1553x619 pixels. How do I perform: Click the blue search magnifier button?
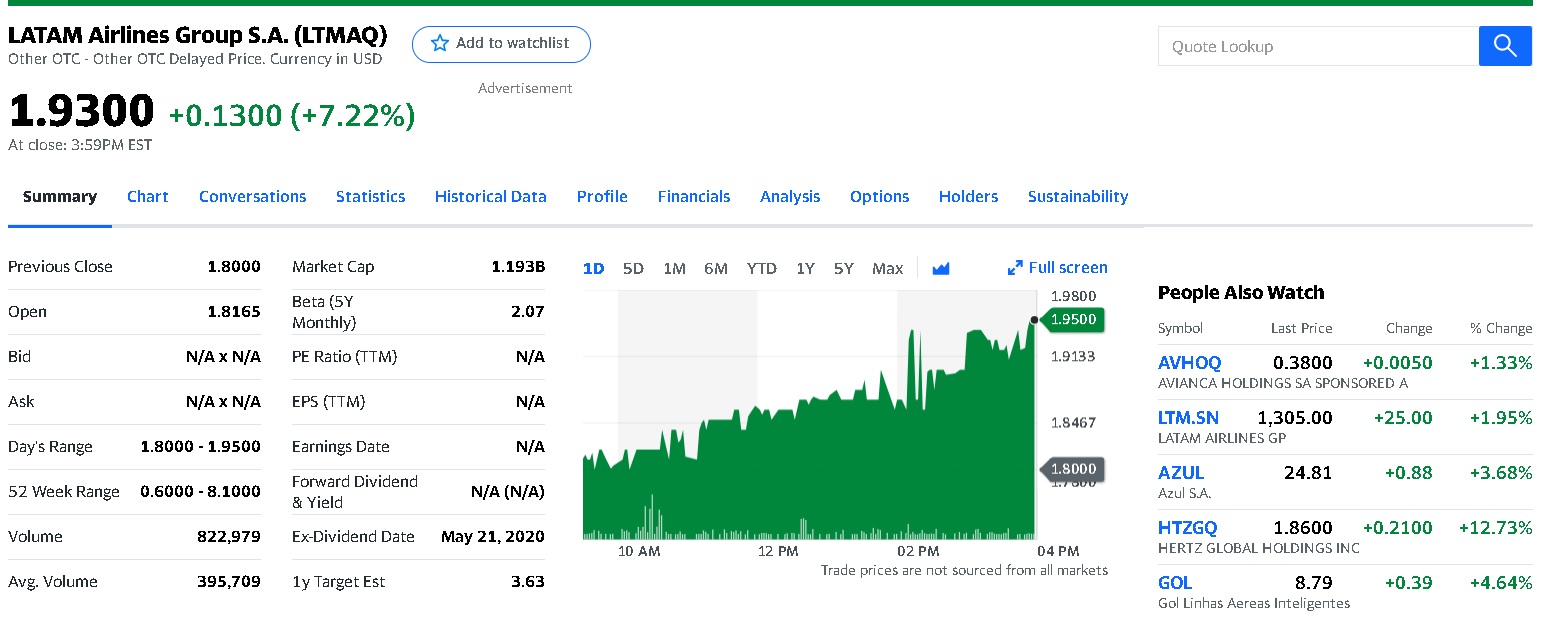[x=1504, y=46]
